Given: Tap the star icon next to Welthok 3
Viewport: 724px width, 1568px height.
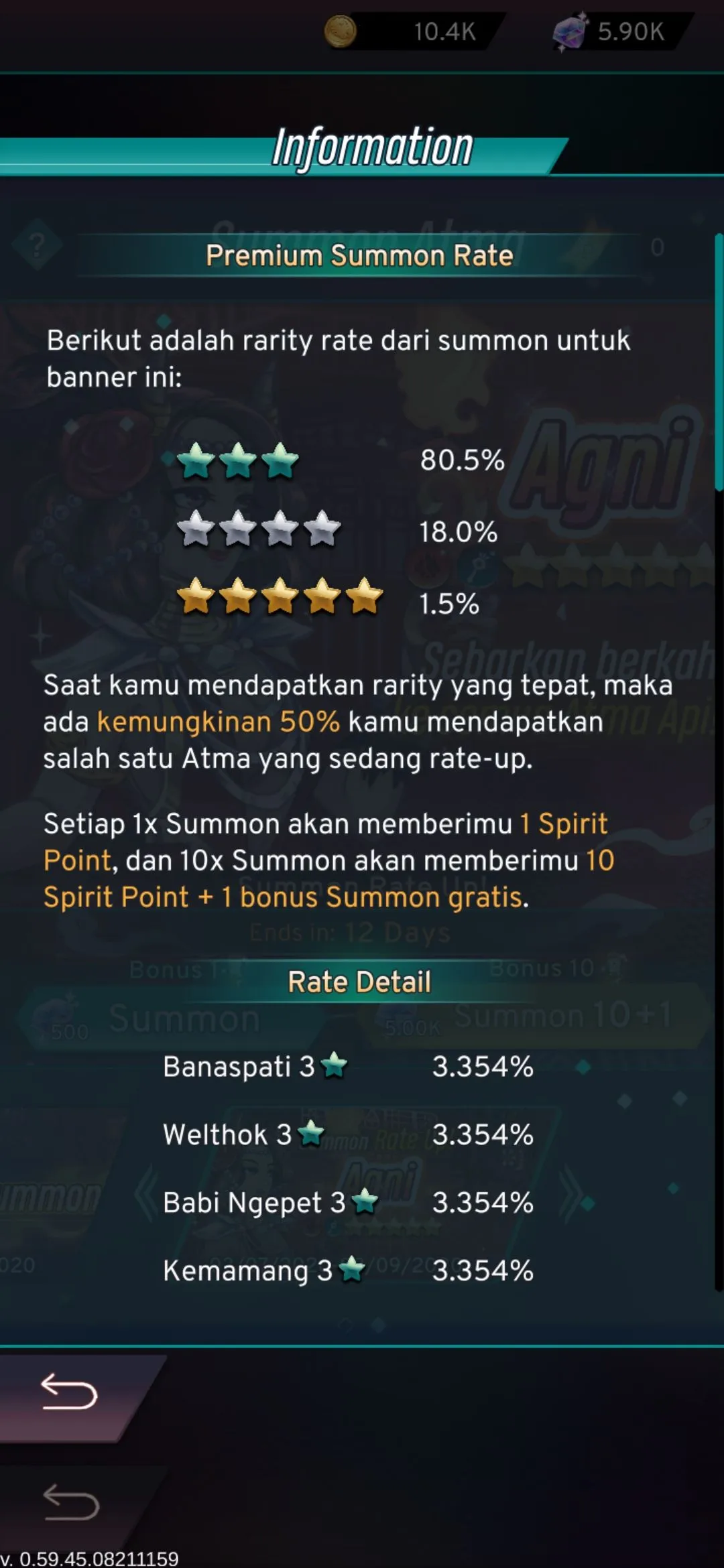Looking at the screenshot, I should [310, 1132].
